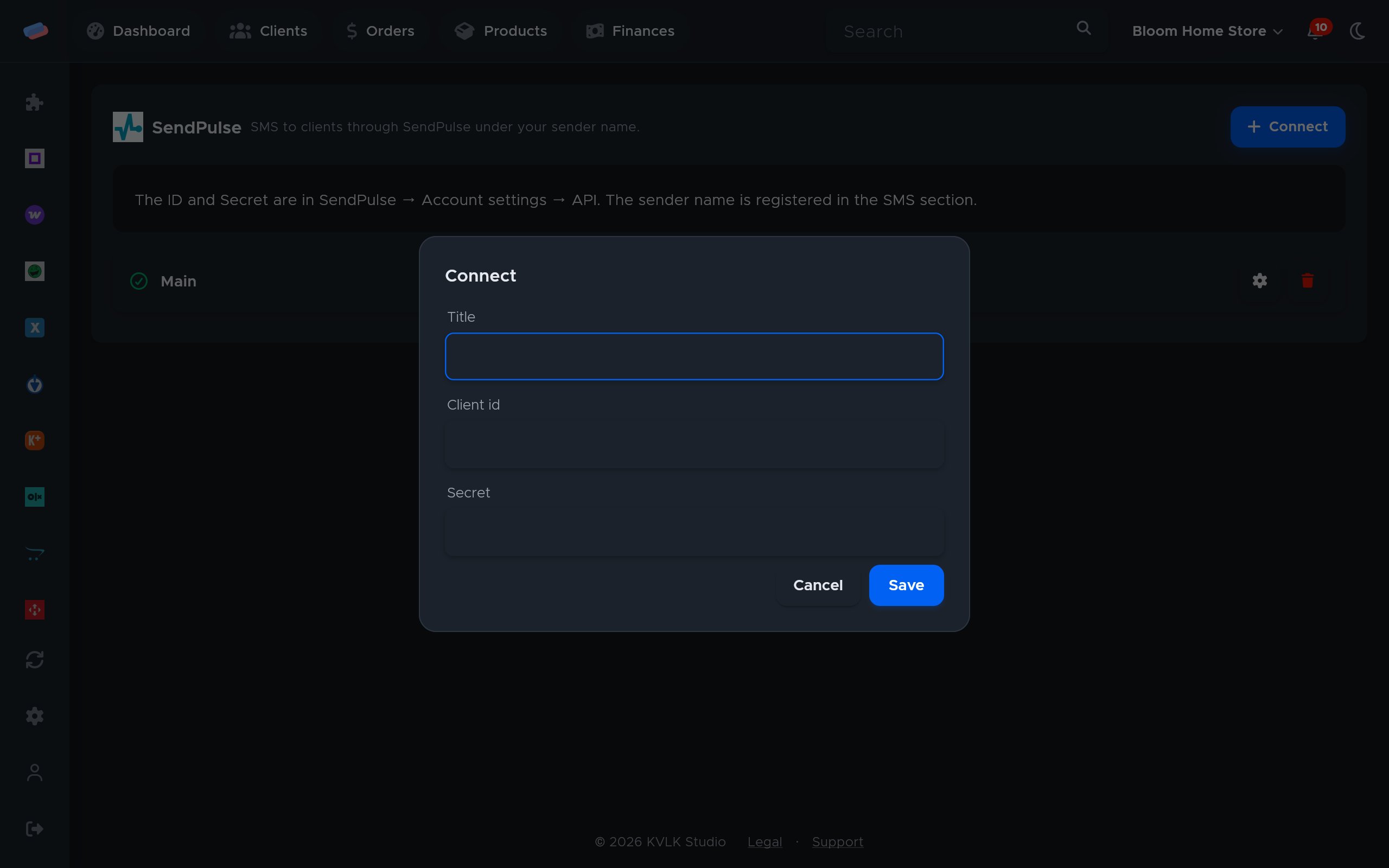Open notifications bell with 10 badge
Screen dimensions: 1389x868
pyautogui.click(x=1318, y=30)
